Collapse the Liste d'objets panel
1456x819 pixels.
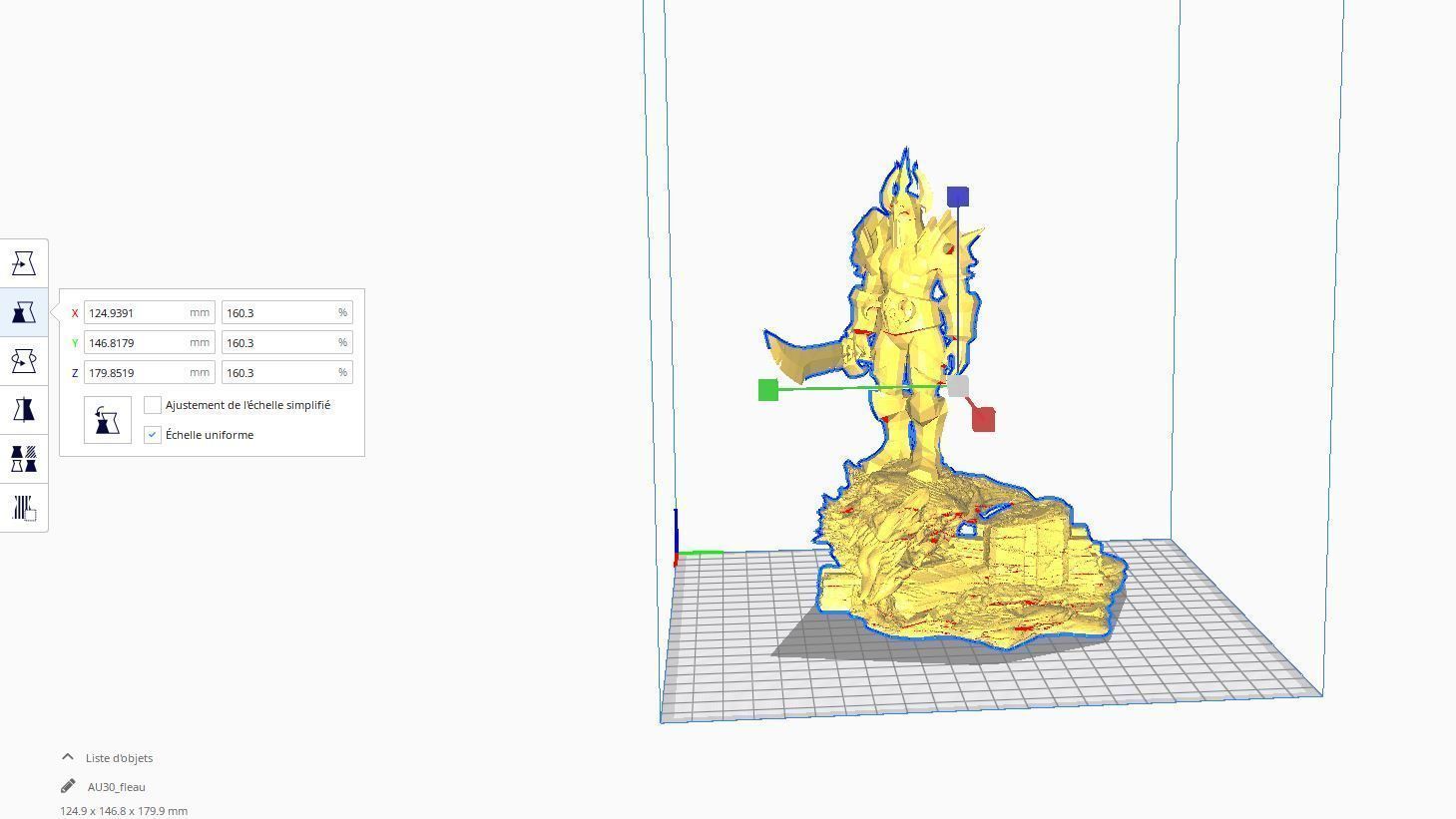pyautogui.click(x=68, y=757)
